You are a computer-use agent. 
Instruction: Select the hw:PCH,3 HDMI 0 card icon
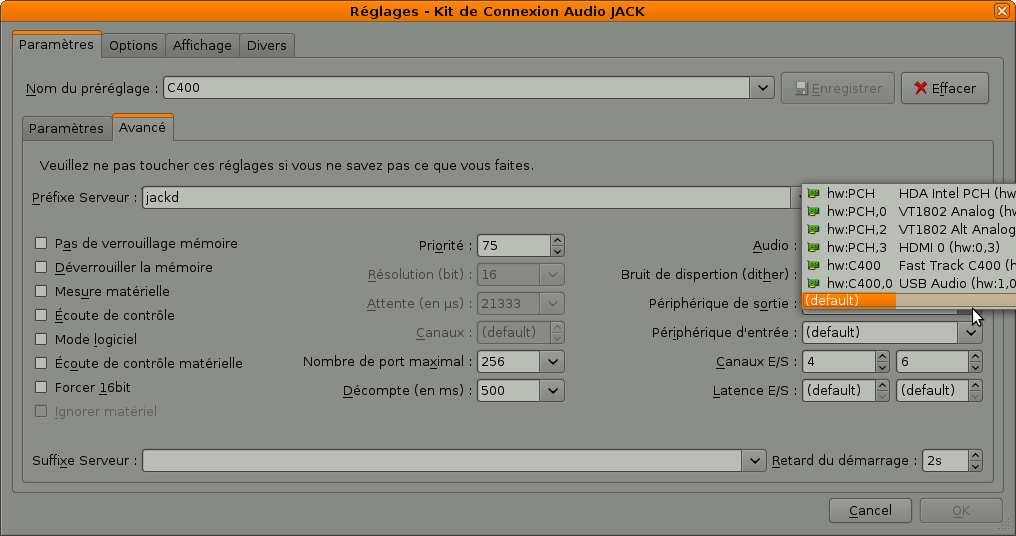[813, 247]
